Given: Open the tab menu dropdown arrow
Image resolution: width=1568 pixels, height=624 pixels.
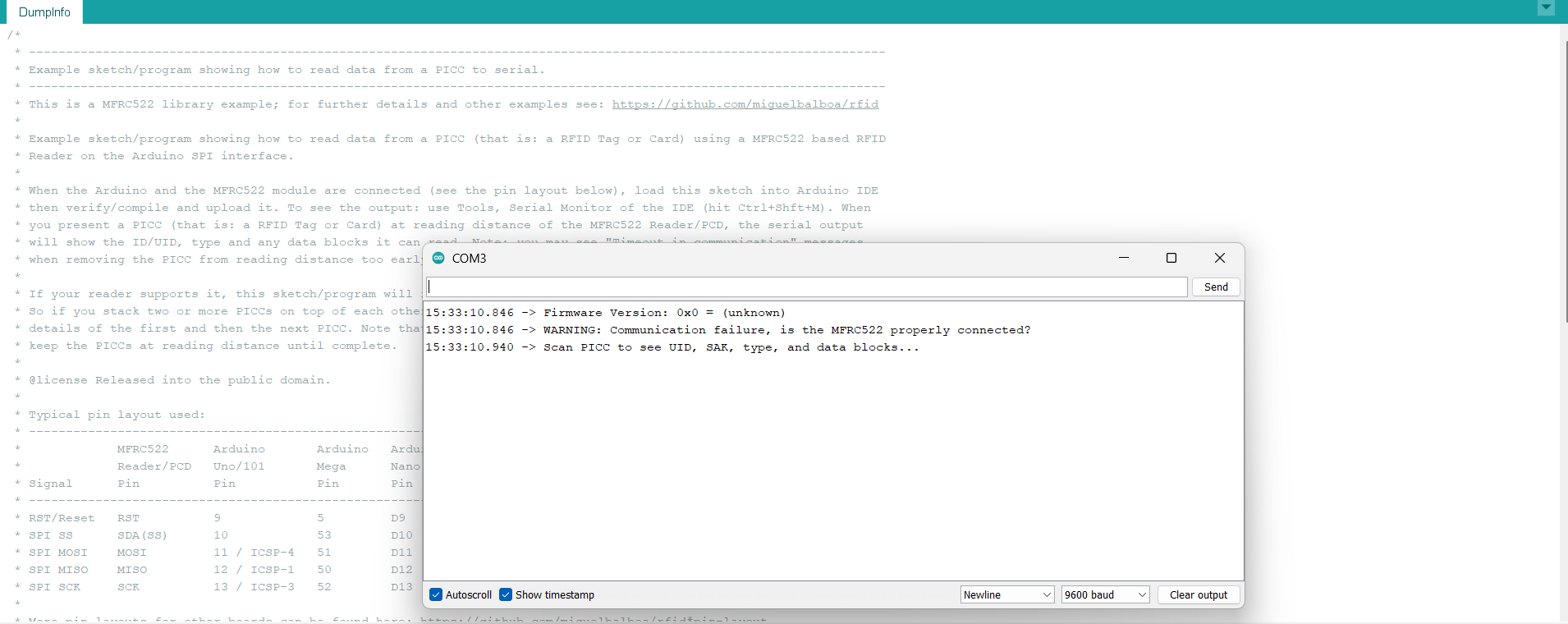Looking at the screenshot, I should (x=1546, y=8).
